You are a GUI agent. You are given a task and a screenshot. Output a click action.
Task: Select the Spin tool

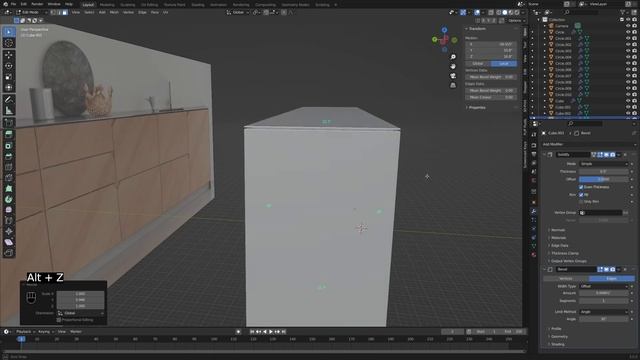[9, 200]
